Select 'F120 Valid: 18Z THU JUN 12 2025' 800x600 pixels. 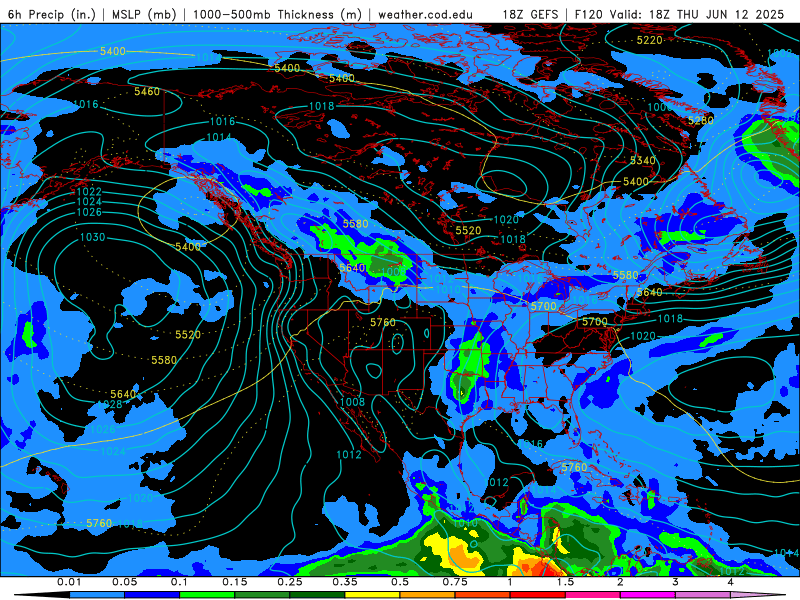click(x=679, y=14)
